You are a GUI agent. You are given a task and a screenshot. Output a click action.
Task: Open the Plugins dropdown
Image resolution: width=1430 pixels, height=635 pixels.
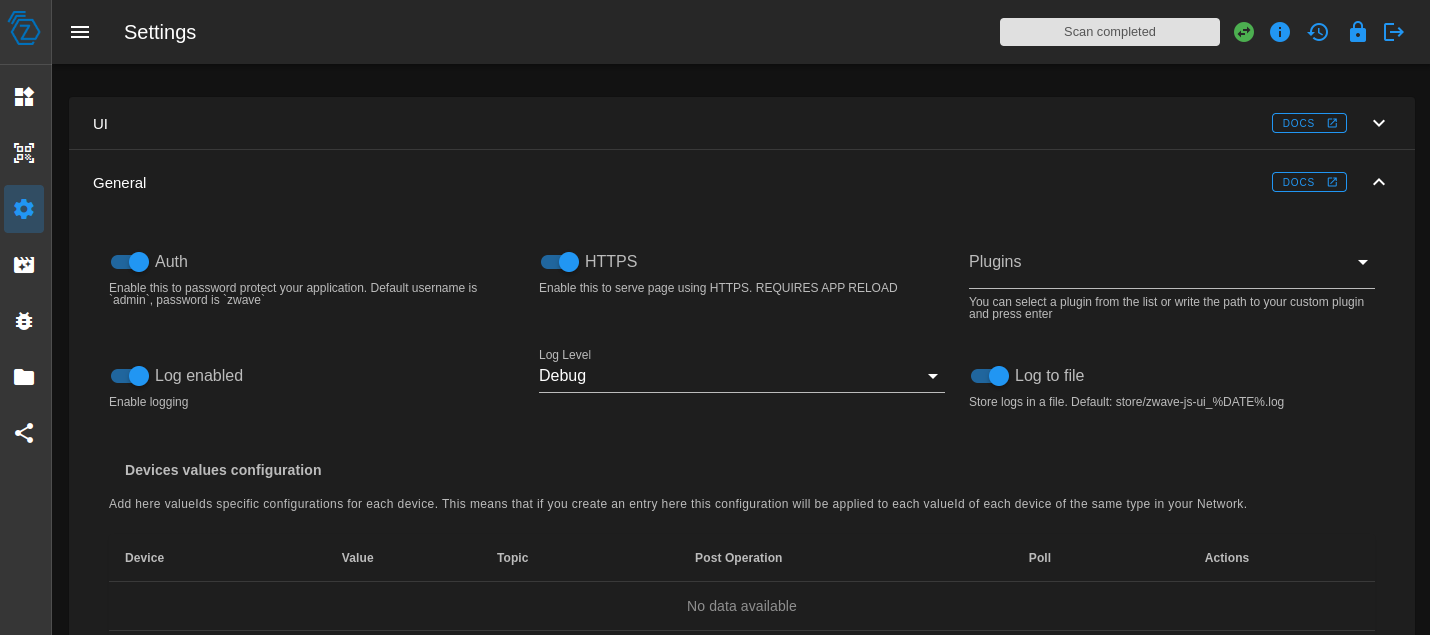pyautogui.click(x=1172, y=262)
